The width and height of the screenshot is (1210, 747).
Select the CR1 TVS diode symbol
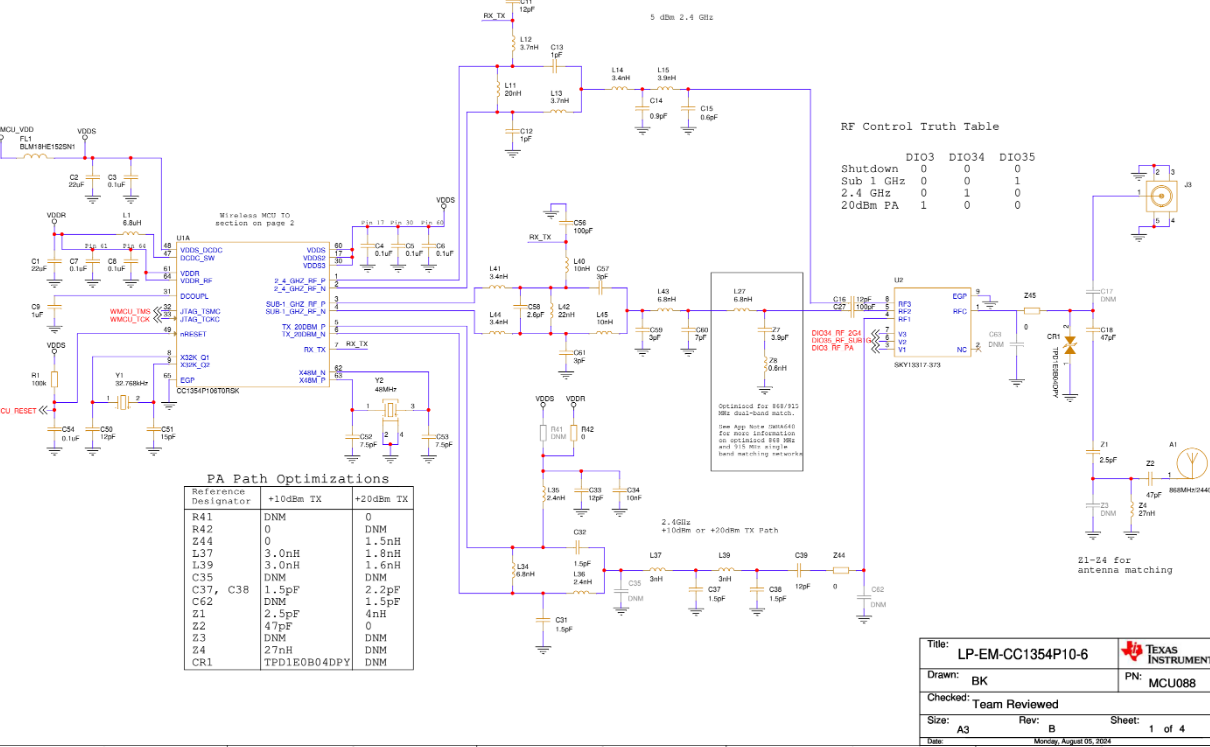tap(1069, 347)
